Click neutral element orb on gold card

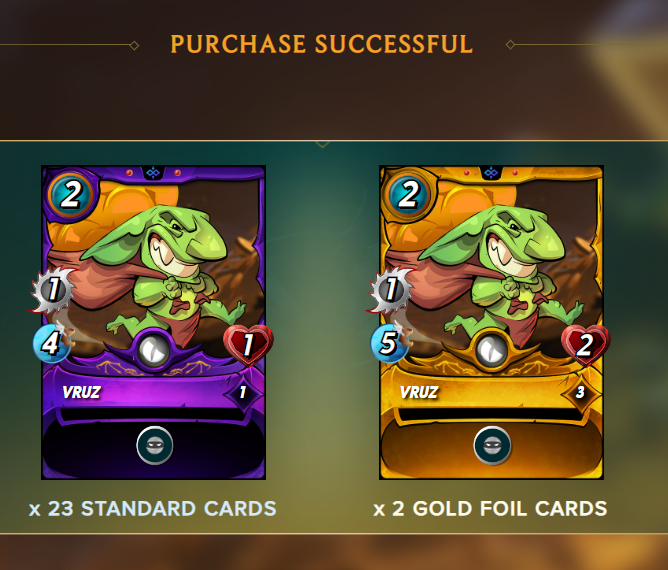492,351
